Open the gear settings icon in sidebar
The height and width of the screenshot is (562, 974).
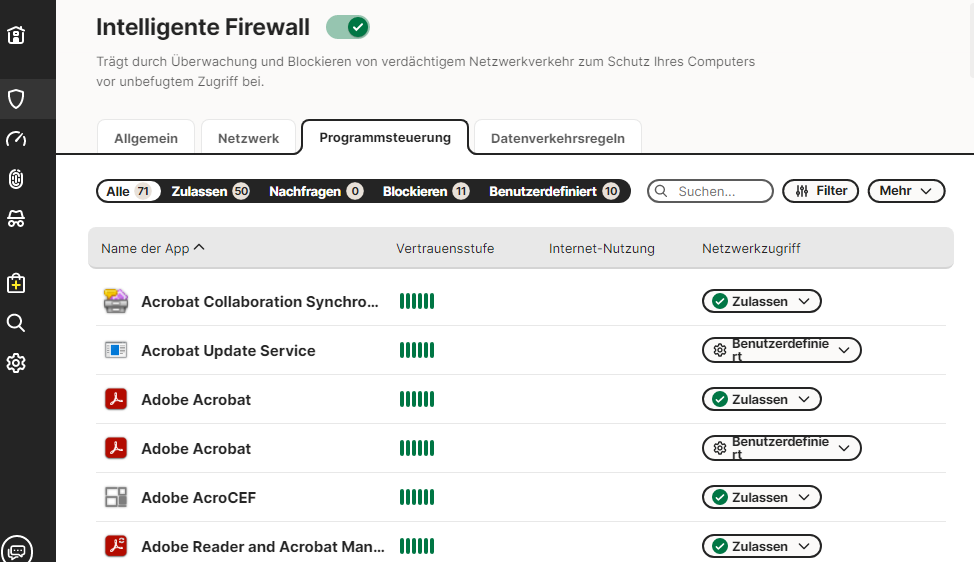pos(16,363)
